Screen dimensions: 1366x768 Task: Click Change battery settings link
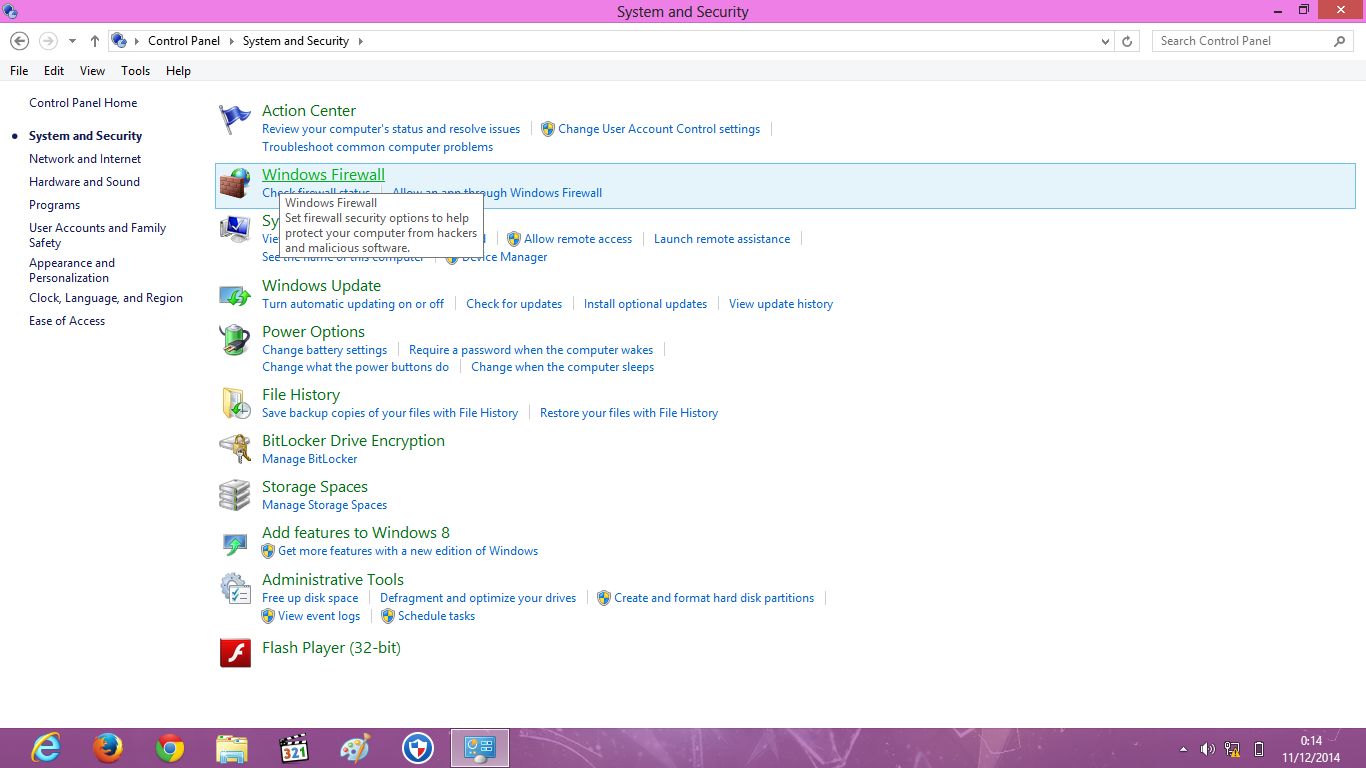(324, 350)
